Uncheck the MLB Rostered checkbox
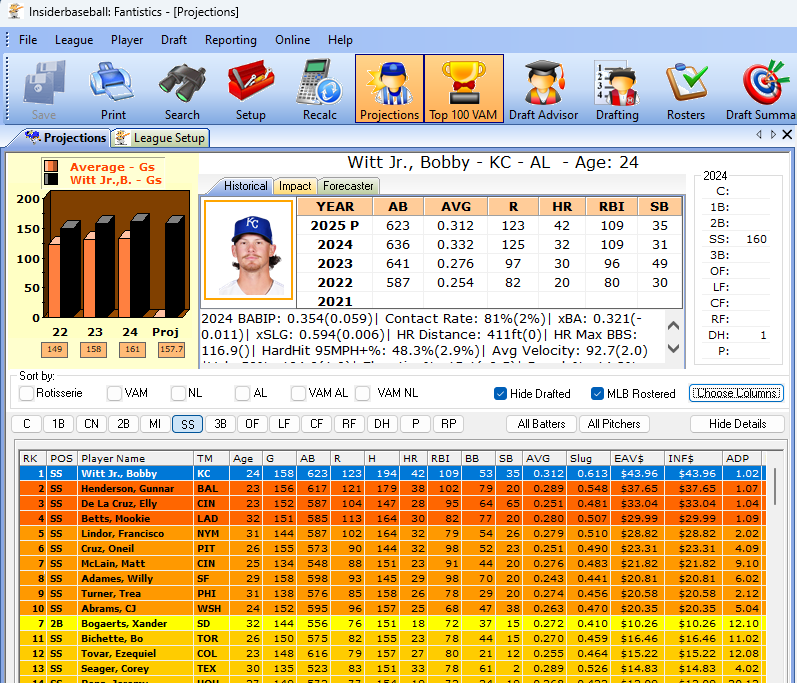Screen dimensions: 797x683 597,394
